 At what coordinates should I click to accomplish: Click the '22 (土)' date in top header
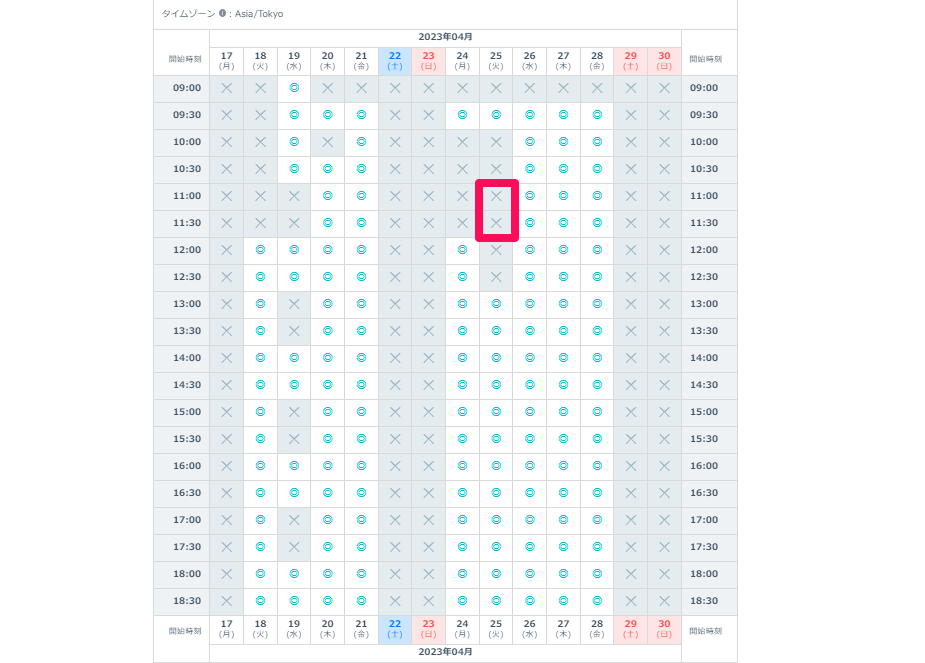395,61
